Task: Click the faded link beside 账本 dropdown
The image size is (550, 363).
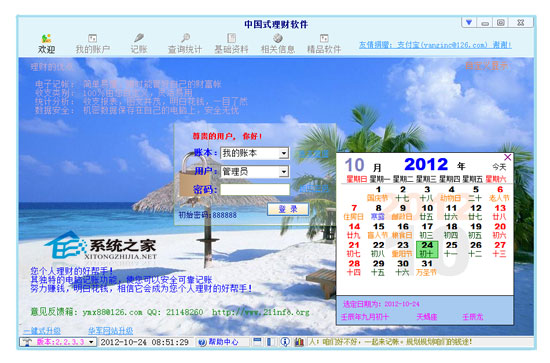Action: click(314, 154)
